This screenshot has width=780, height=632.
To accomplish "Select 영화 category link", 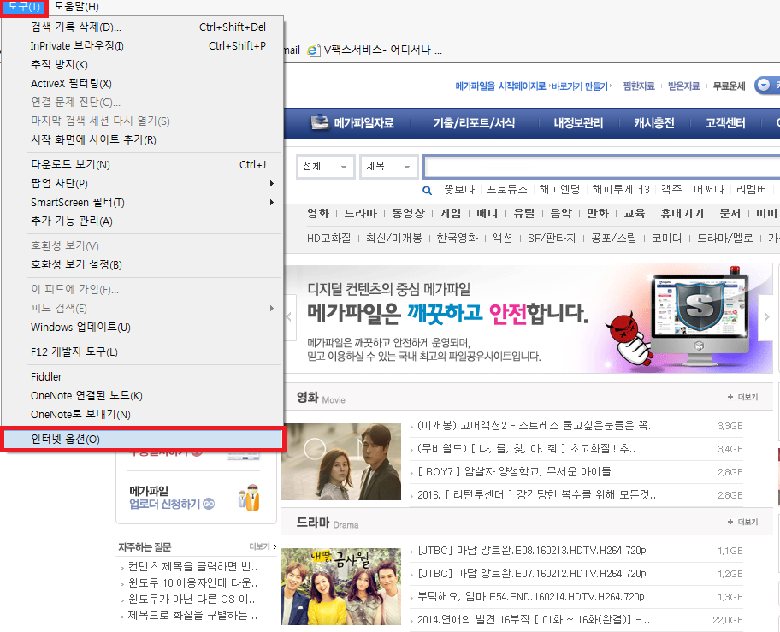I will 318,213.
